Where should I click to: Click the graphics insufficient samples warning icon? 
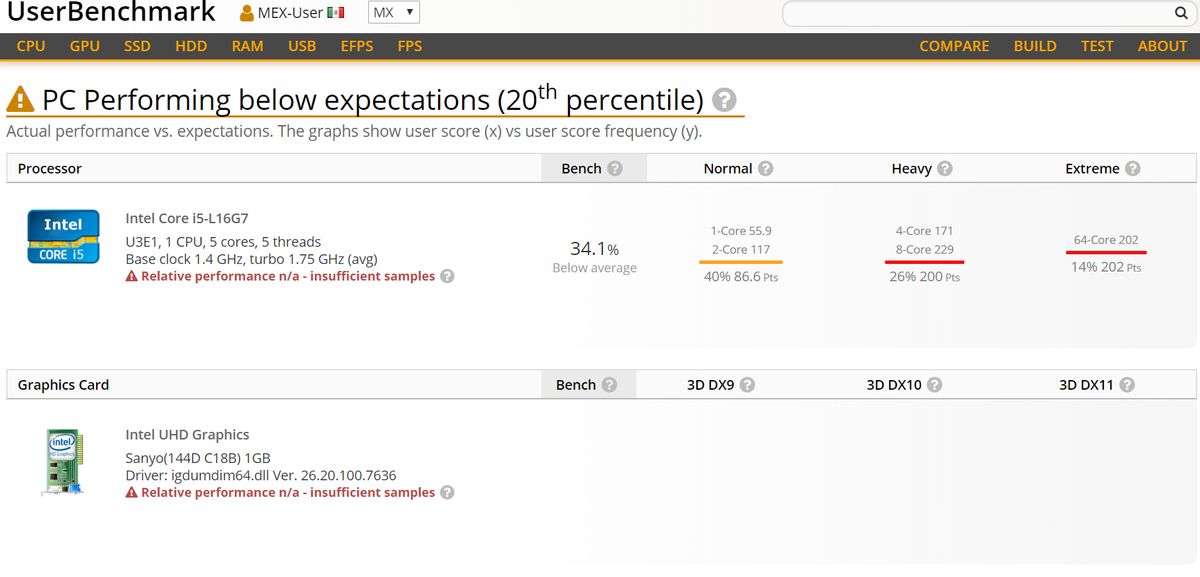point(131,492)
